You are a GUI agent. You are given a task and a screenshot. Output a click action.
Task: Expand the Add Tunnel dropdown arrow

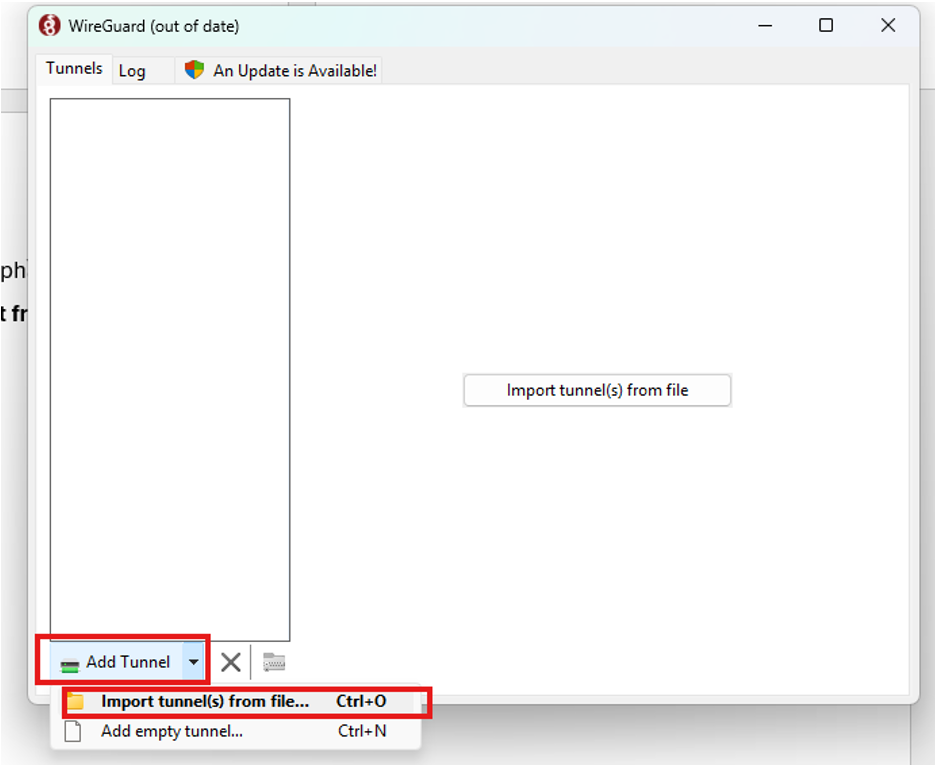pos(194,662)
